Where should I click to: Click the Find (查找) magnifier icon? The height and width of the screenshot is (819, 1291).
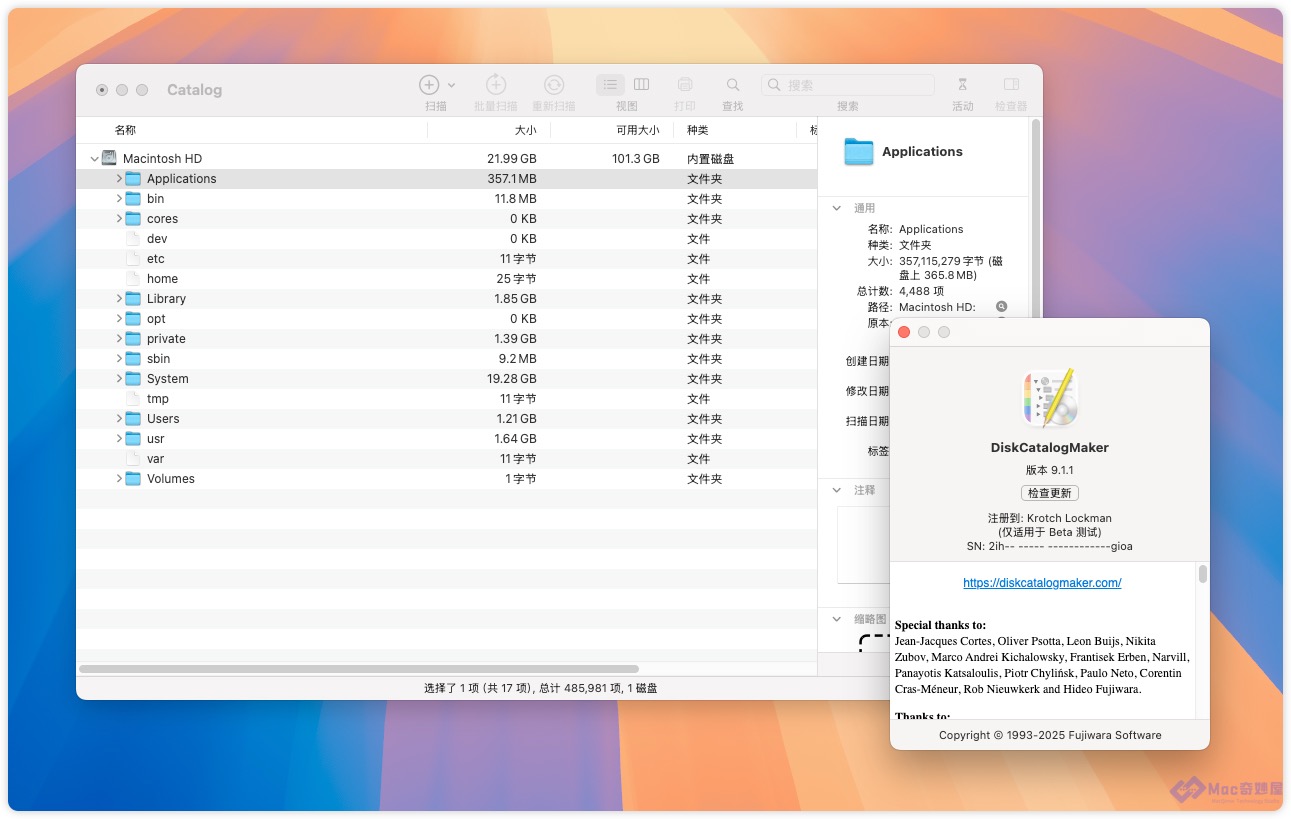click(x=733, y=85)
